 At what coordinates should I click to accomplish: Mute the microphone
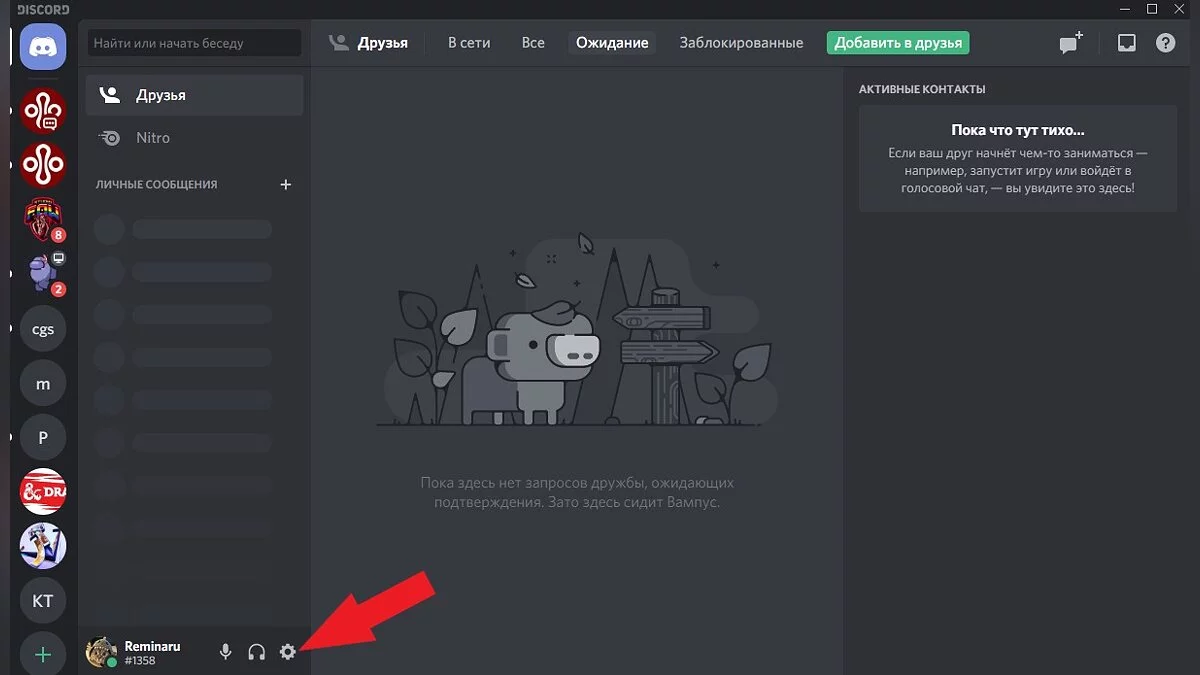[x=226, y=652]
